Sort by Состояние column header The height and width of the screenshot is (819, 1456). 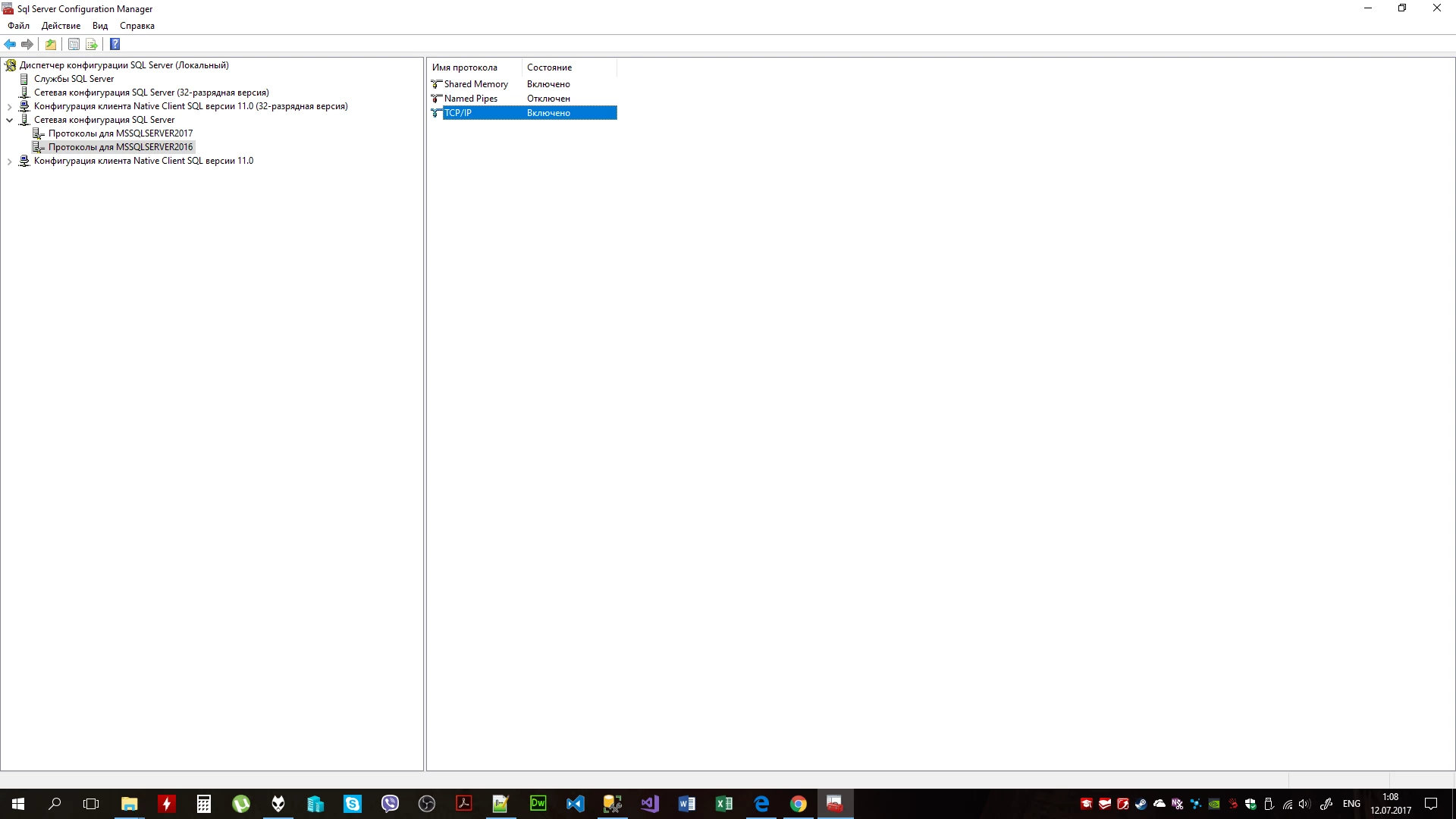[549, 67]
